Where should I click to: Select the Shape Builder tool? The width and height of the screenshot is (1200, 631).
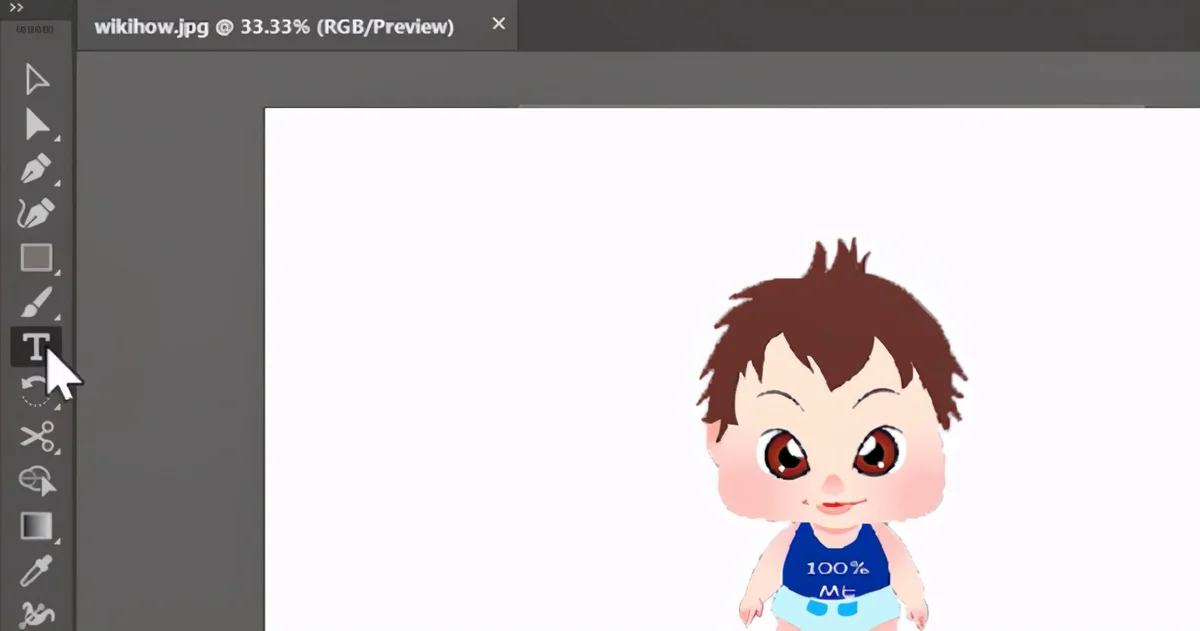(37, 481)
